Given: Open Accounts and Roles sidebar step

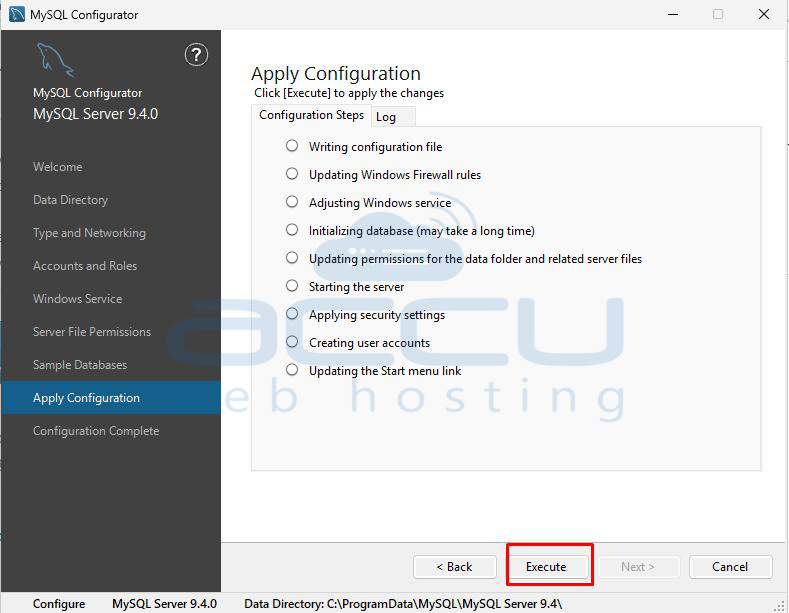Looking at the screenshot, I should pyautogui.click(x=85, y=266).
